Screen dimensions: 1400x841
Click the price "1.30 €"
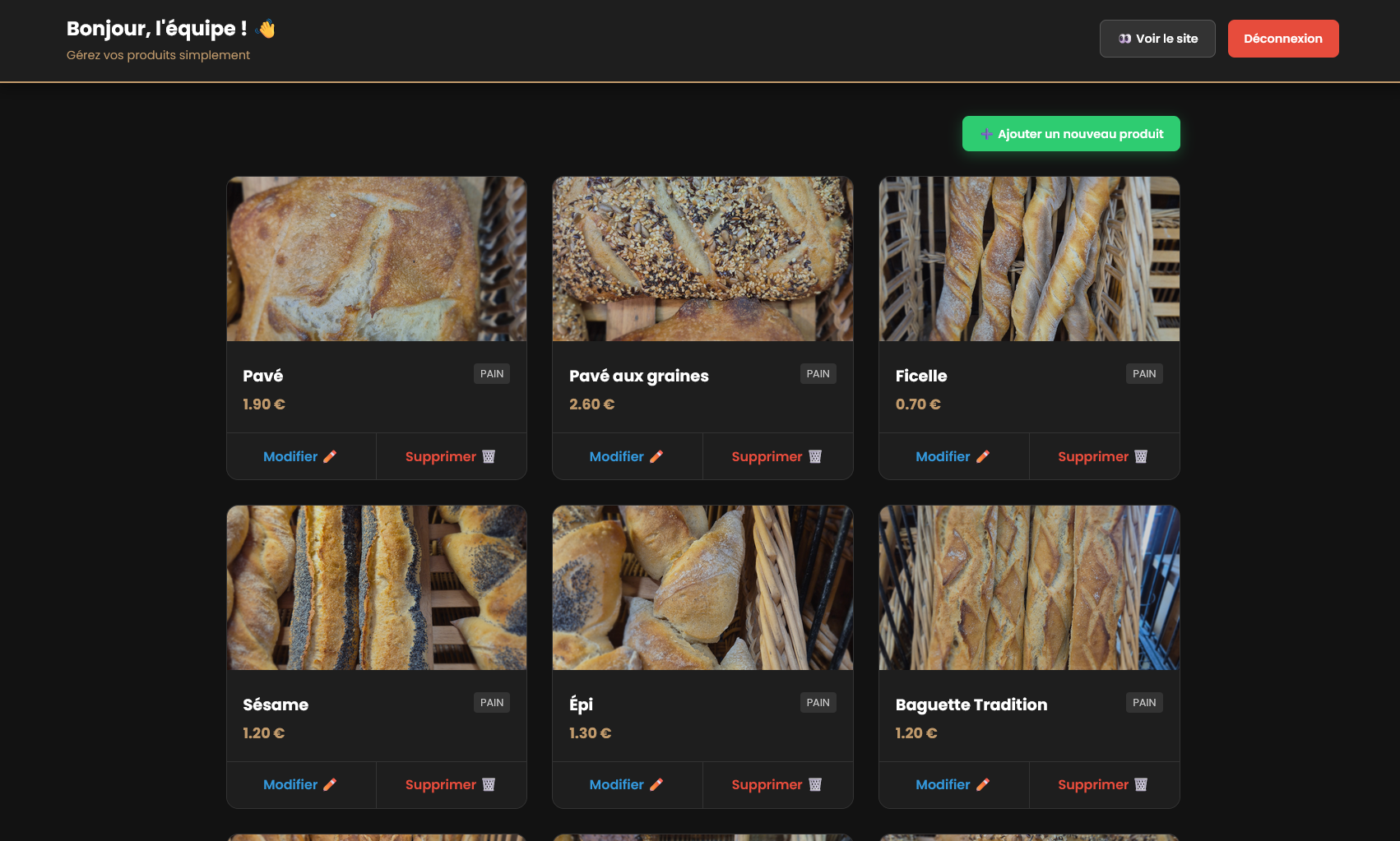(591, 733)
